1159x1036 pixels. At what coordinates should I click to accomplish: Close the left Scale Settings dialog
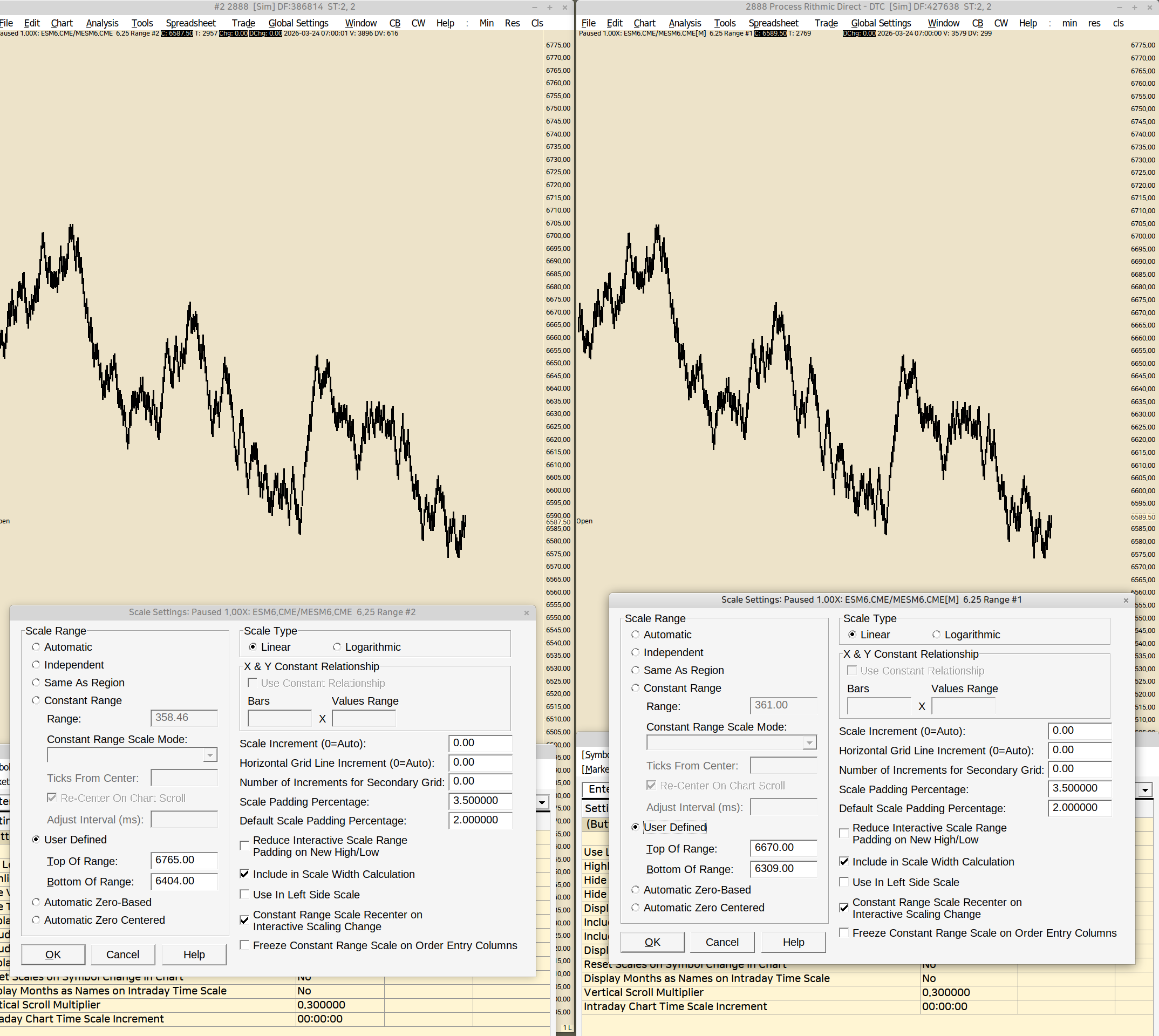[x=527, y=612]
